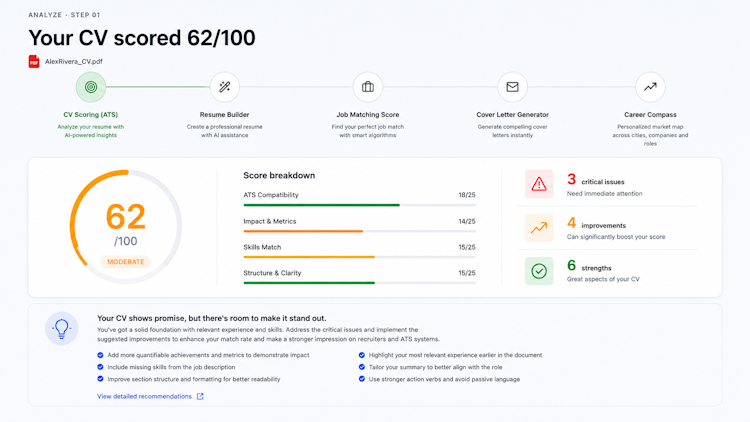The width and height of the screenshot is (750, 422).
Task: Open the Resume Builder magic wand icon
Action: click(224, 87)
